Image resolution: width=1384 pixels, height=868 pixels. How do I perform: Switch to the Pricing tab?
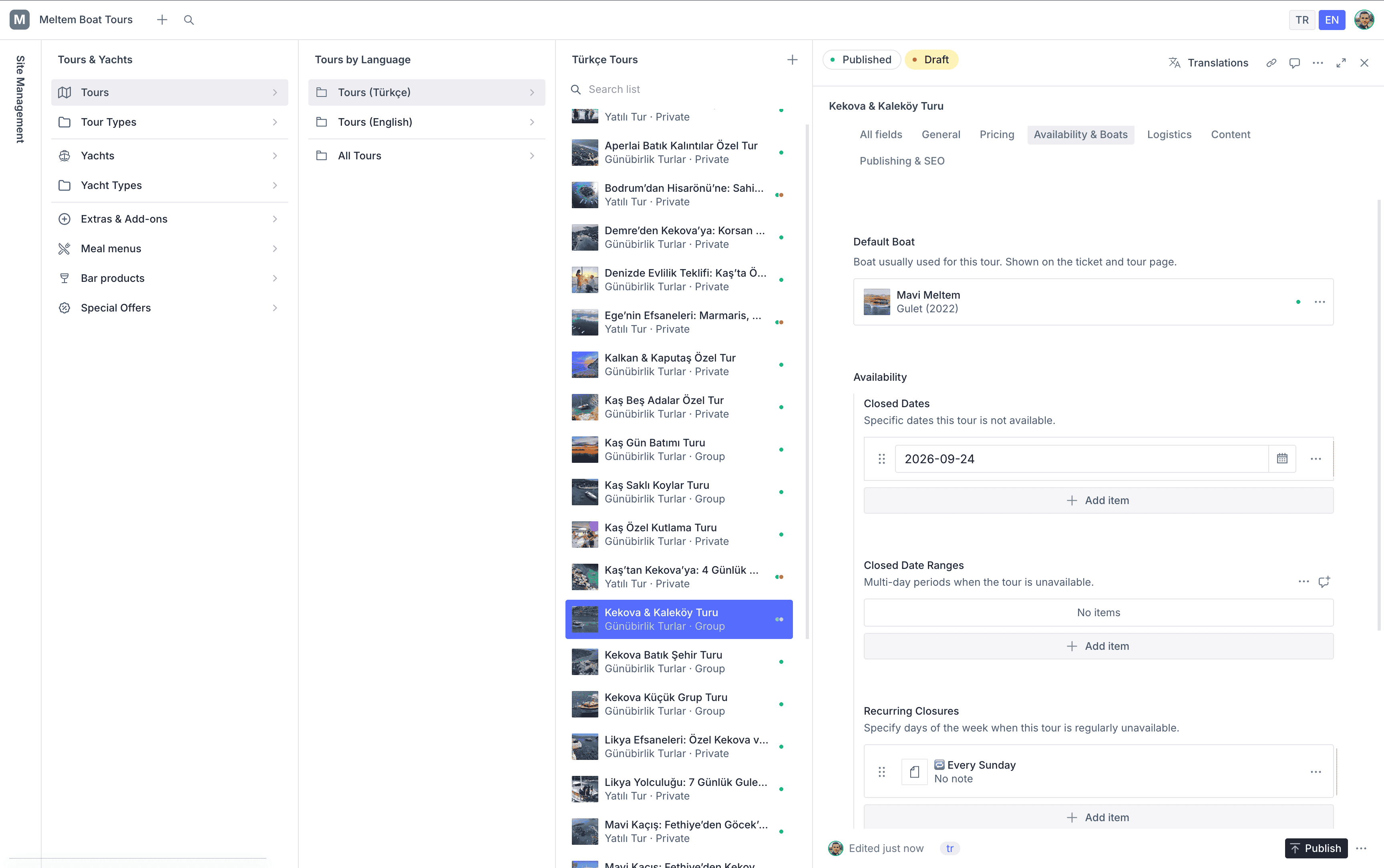pos(996,135)
